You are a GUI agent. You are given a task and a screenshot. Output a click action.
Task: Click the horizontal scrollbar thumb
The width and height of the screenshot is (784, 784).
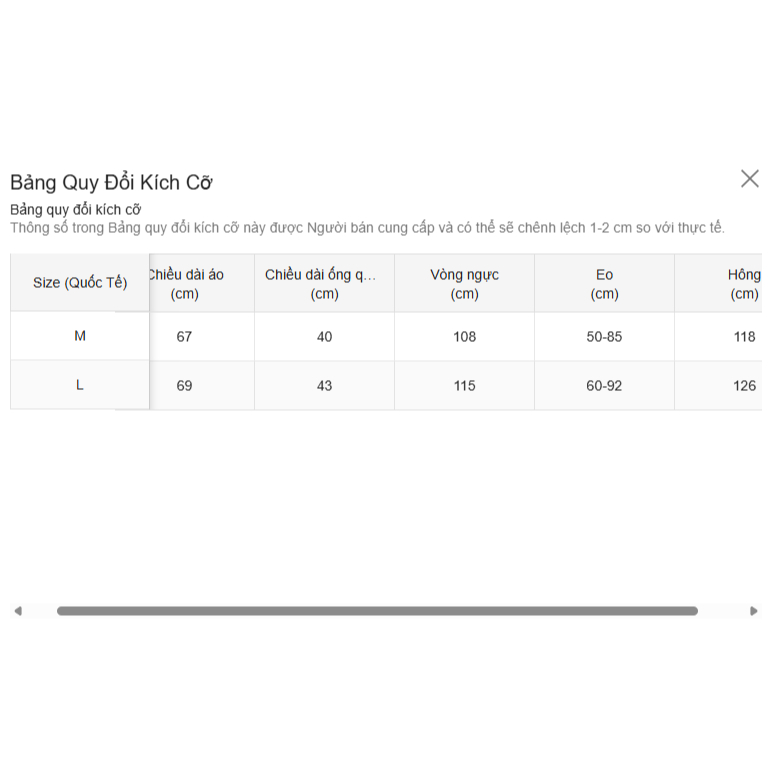[377, 611]
